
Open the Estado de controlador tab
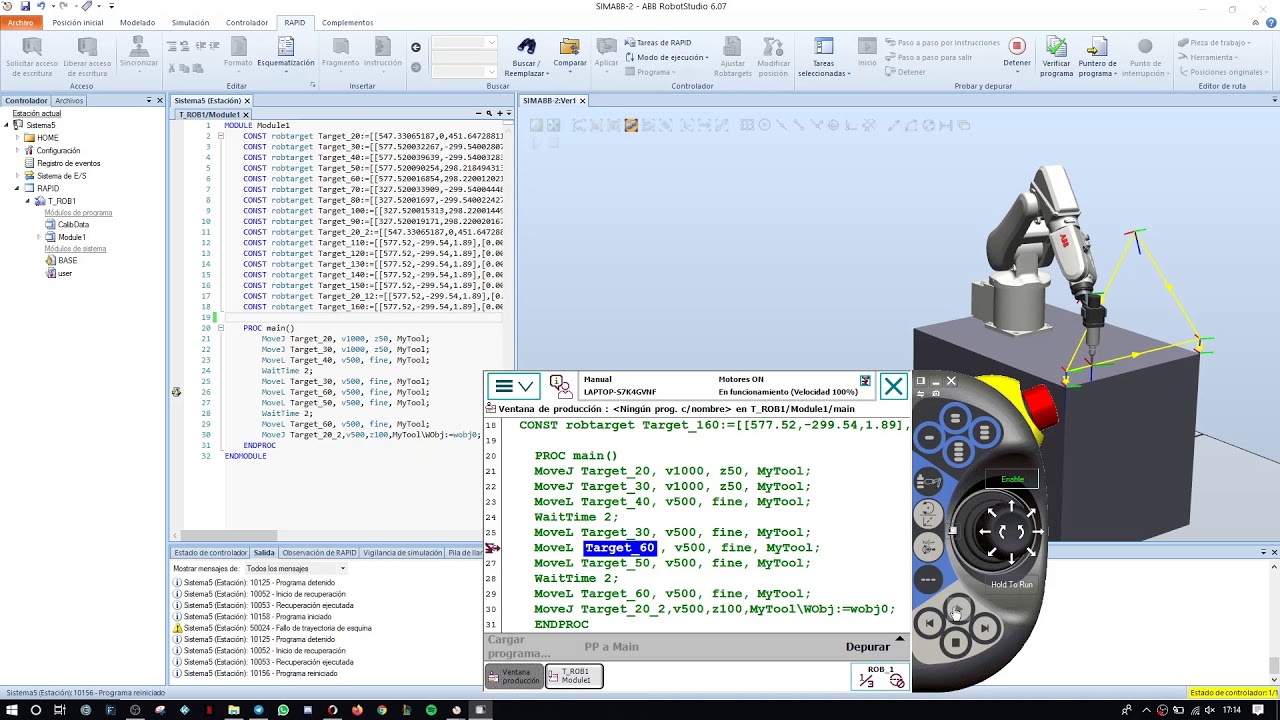pos(210,552)
